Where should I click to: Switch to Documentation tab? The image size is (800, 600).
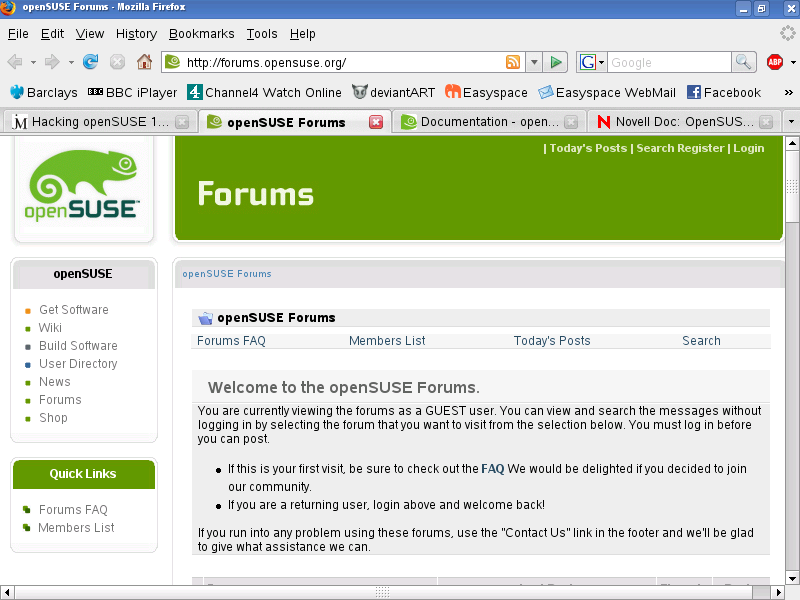(489, 122)
